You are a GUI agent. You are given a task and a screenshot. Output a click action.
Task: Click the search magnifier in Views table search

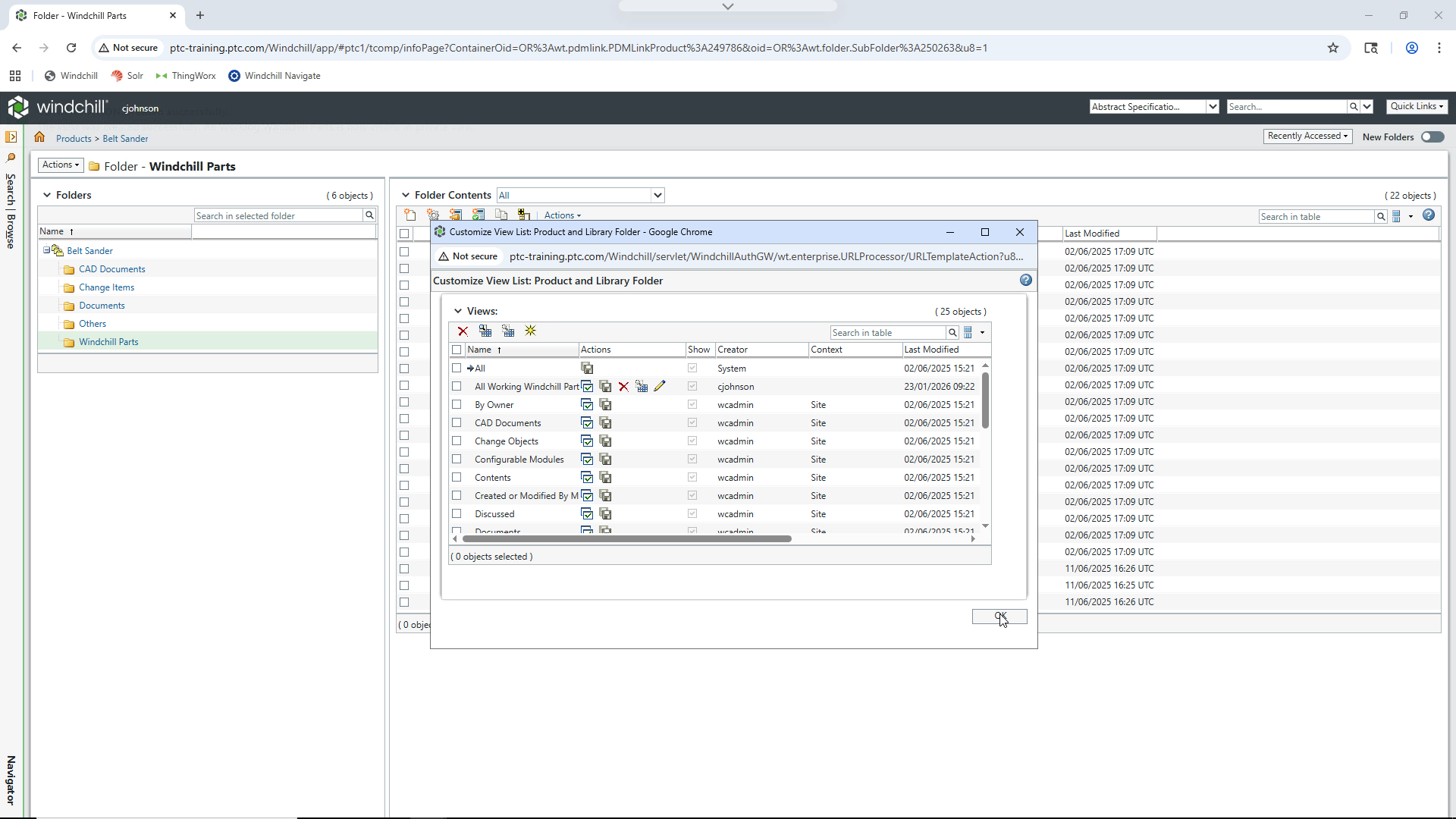click(952, 333)
